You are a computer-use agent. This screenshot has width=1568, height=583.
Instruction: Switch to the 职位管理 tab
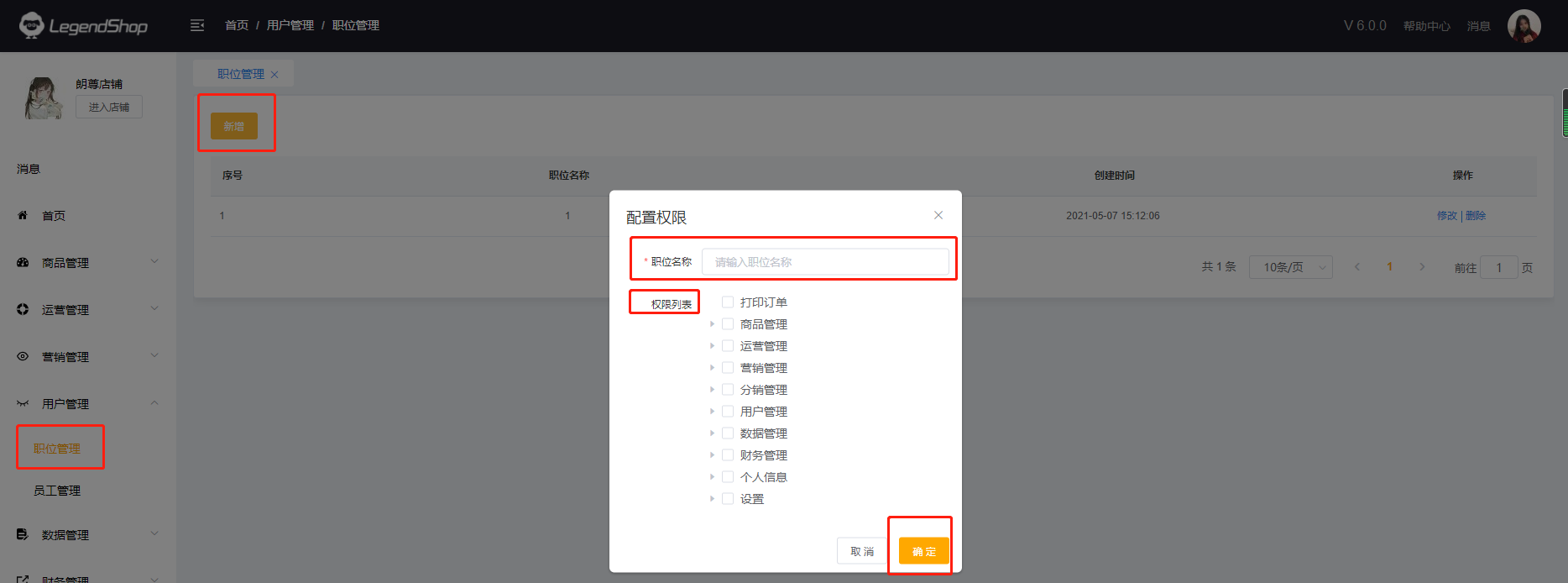click(240, 74)
